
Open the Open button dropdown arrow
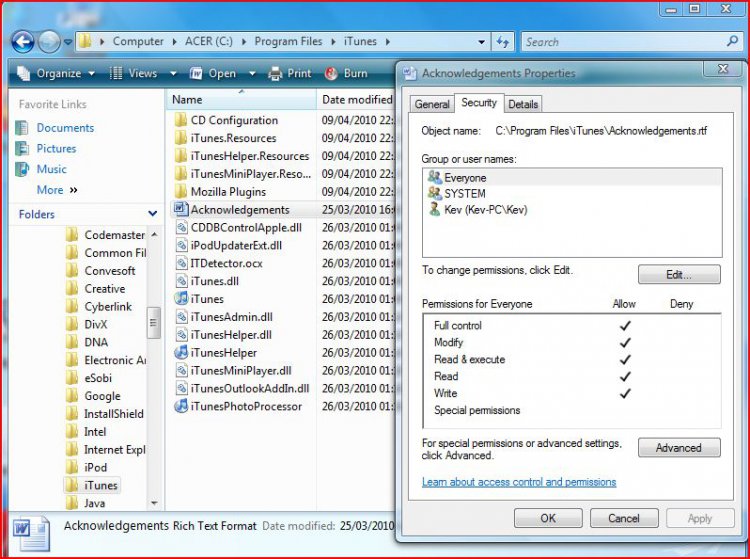252,74
